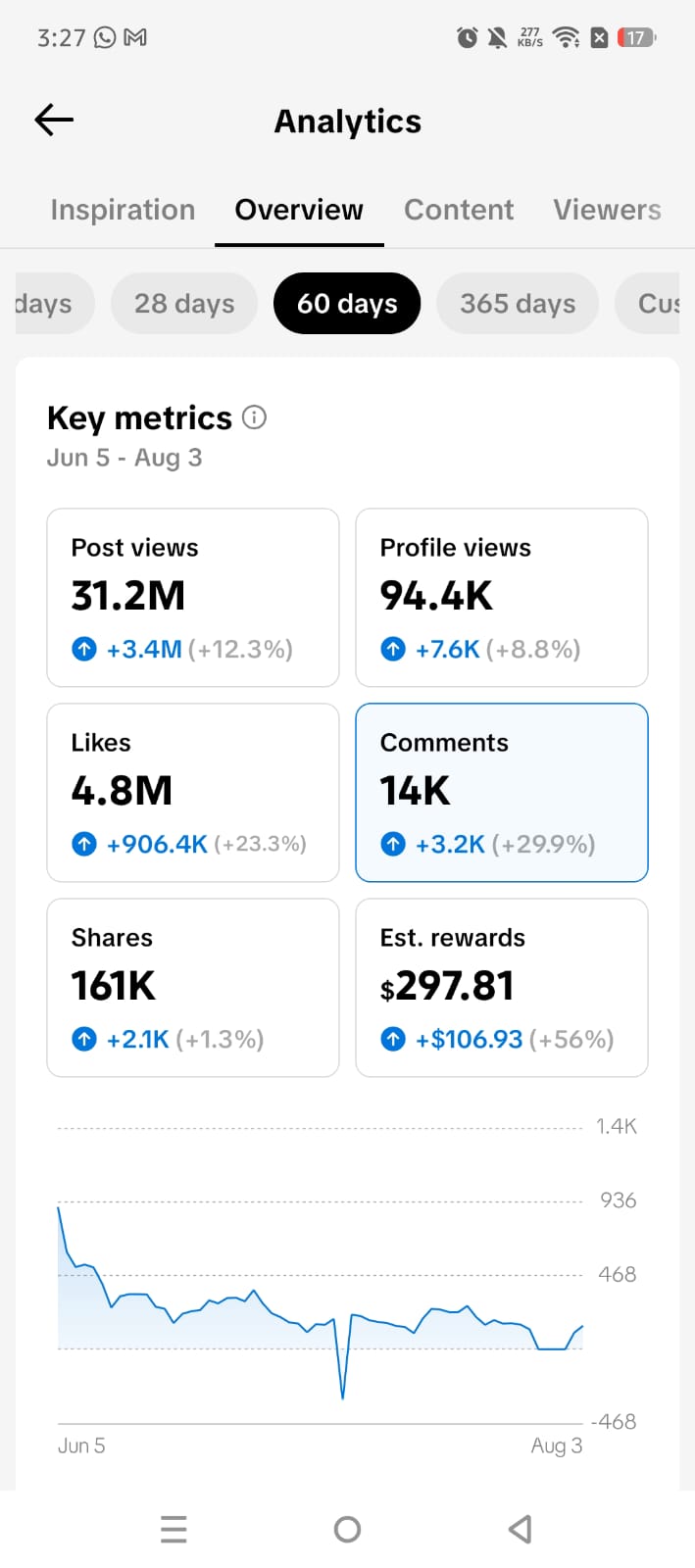Select the Post views metric card
Viewport: 695px width, 1568px height.
point(193,598)
